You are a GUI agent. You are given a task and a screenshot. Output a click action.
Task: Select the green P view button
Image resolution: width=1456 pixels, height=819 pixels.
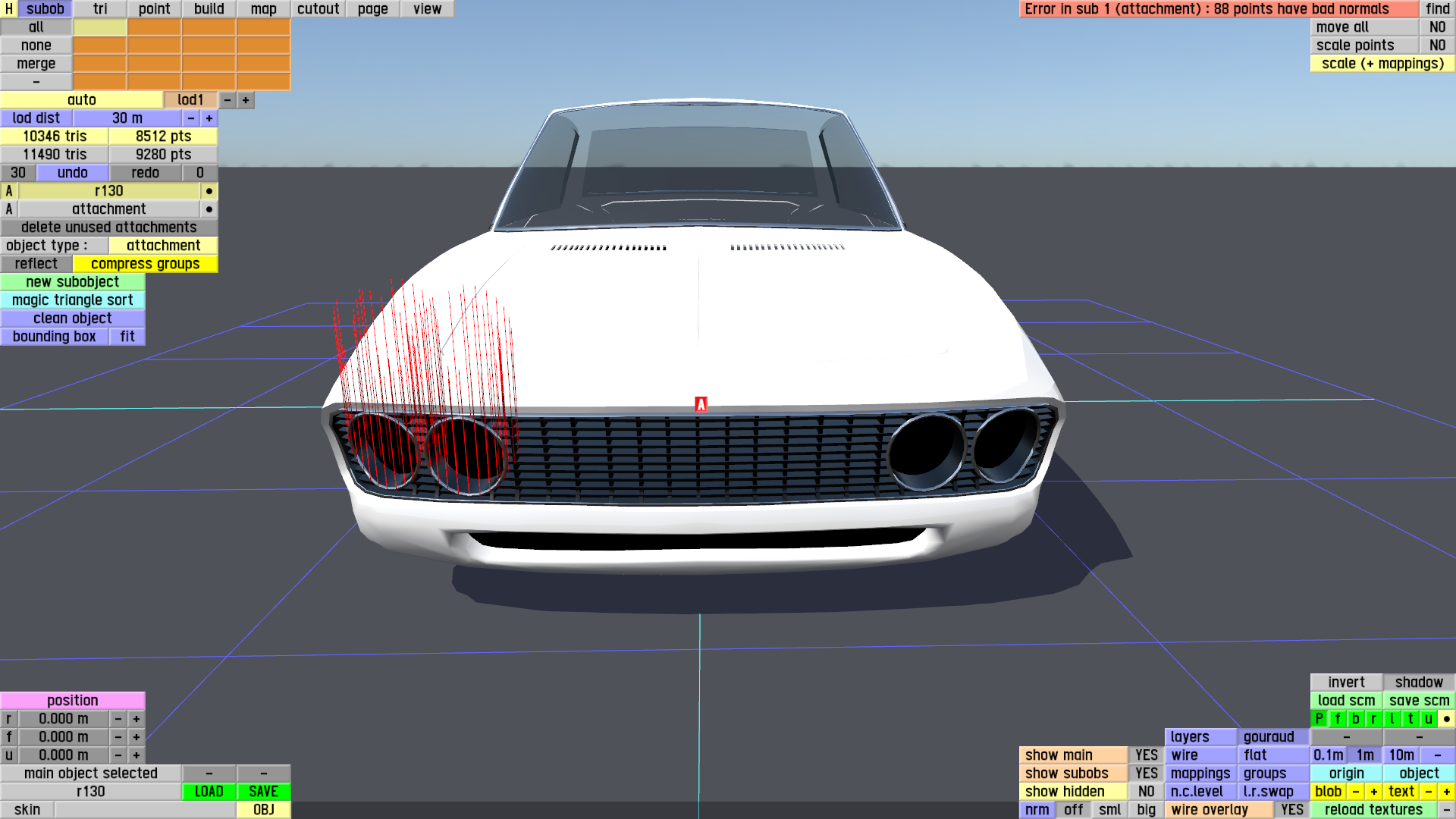click(x=1319, y=719)
